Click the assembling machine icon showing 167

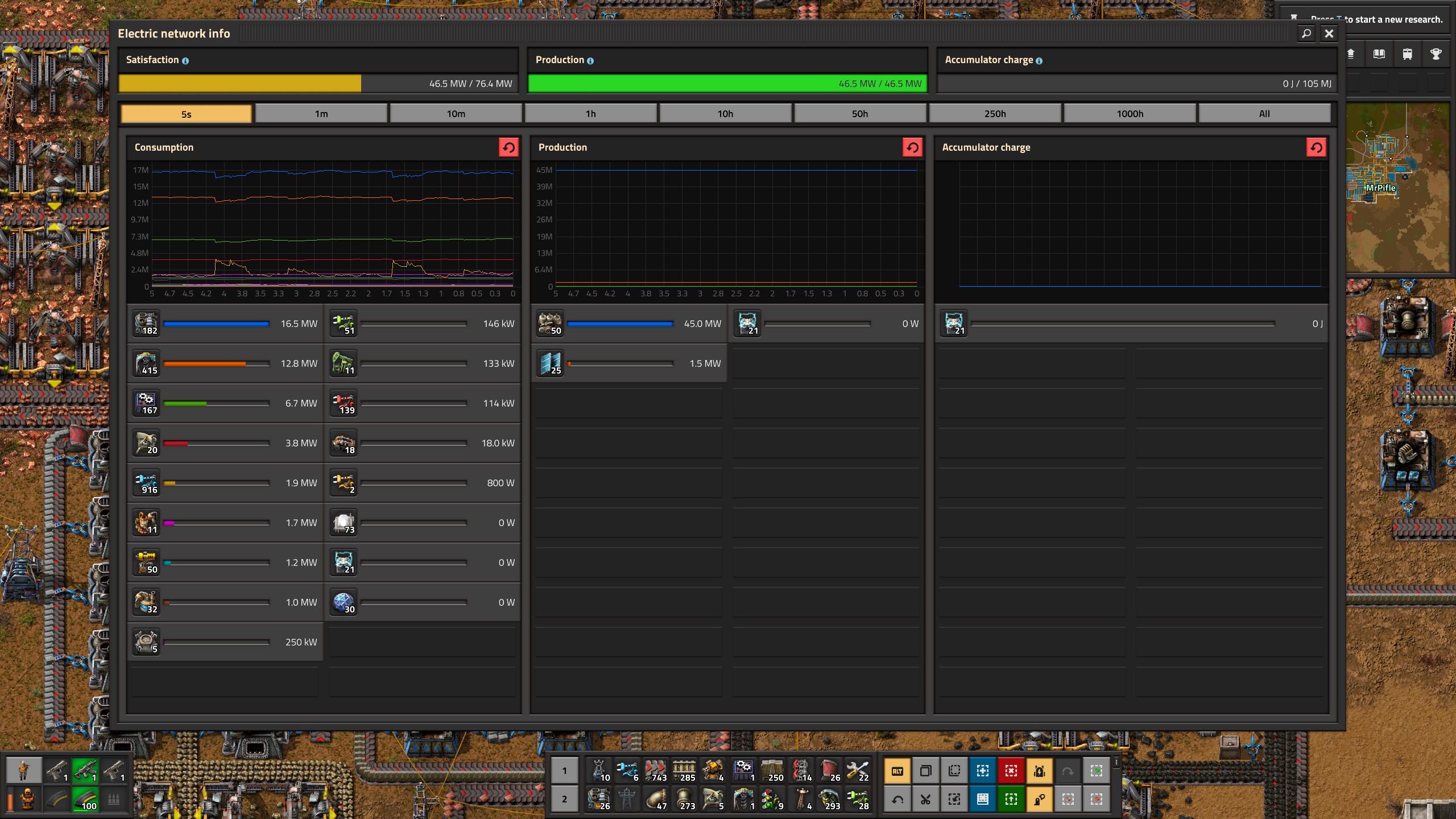point(146,403)
